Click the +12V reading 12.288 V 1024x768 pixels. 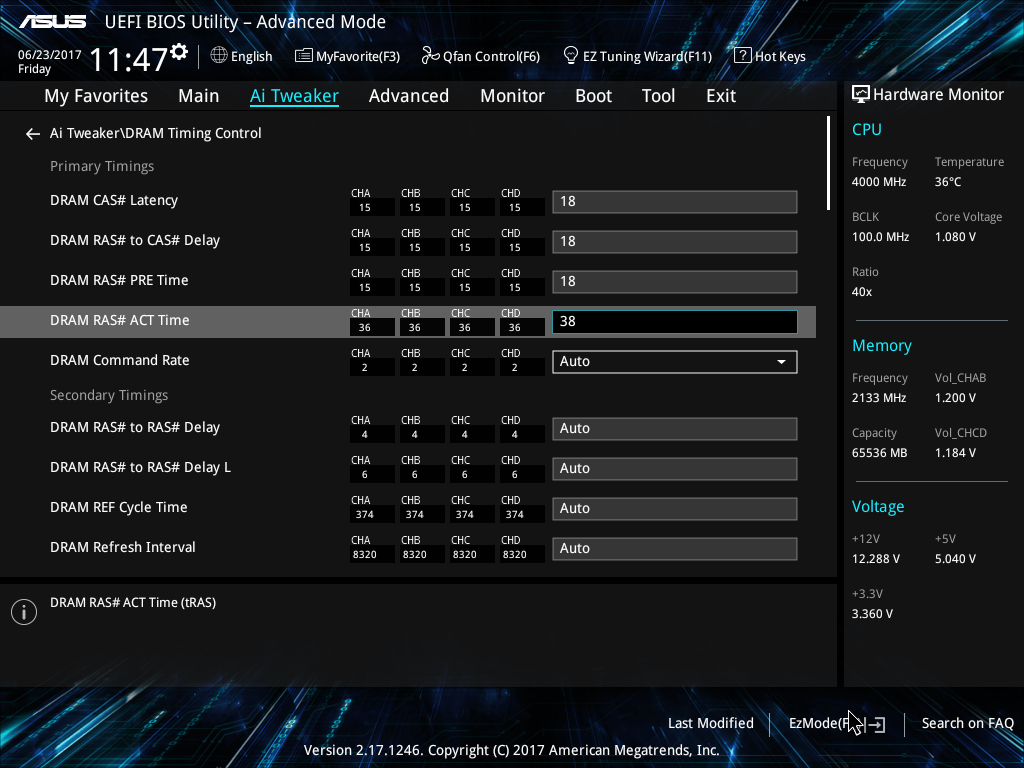(x=876, y=559)
